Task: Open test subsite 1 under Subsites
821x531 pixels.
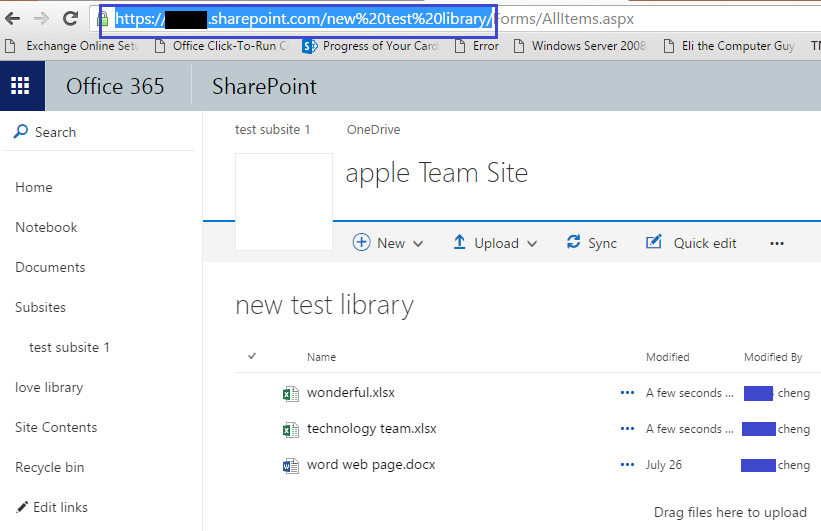Action: 70,347
